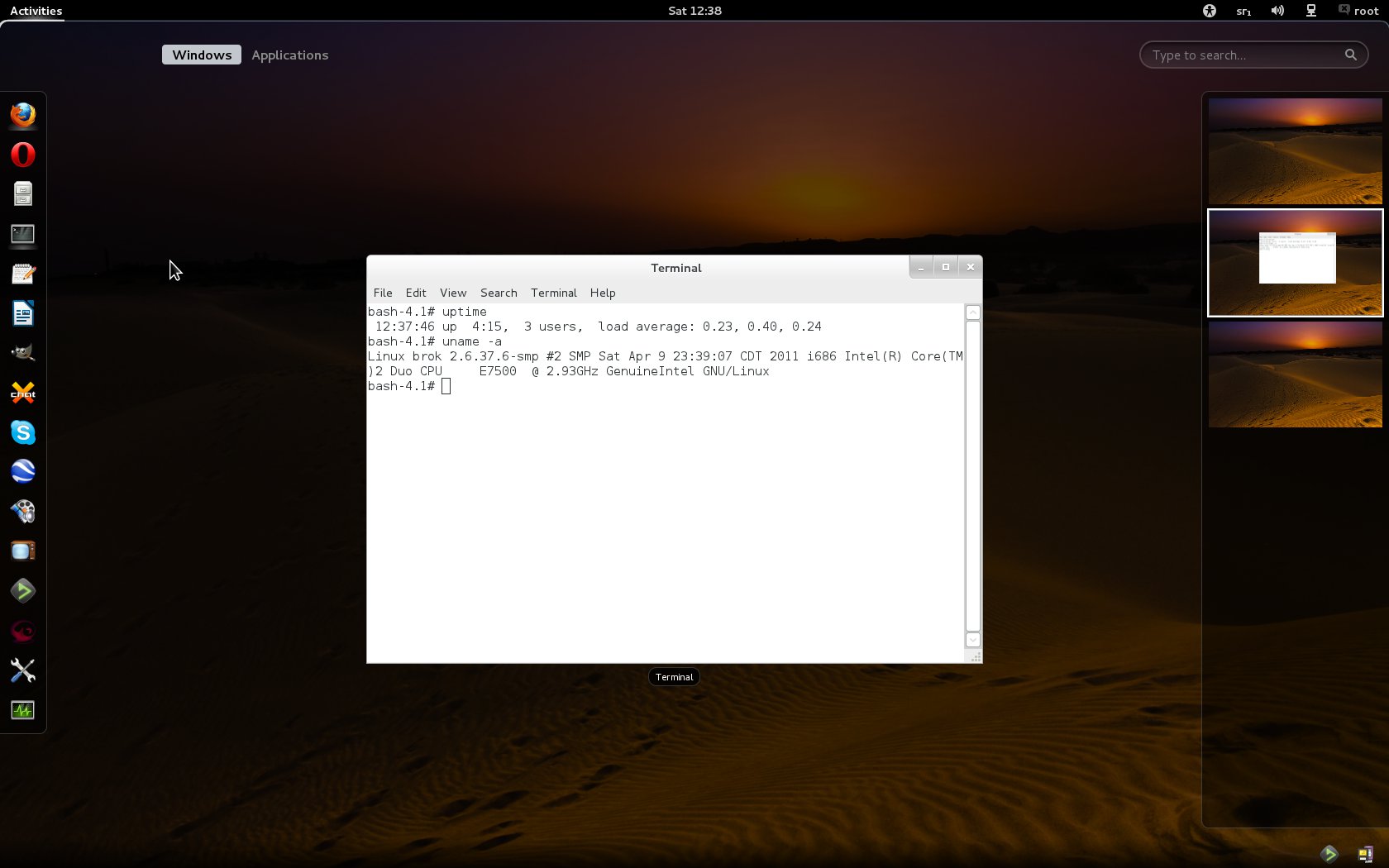The width and height of the screenshot is (1389, 868).
Task: Open the file cabinet file manager icon
Action: click(23, 194)
